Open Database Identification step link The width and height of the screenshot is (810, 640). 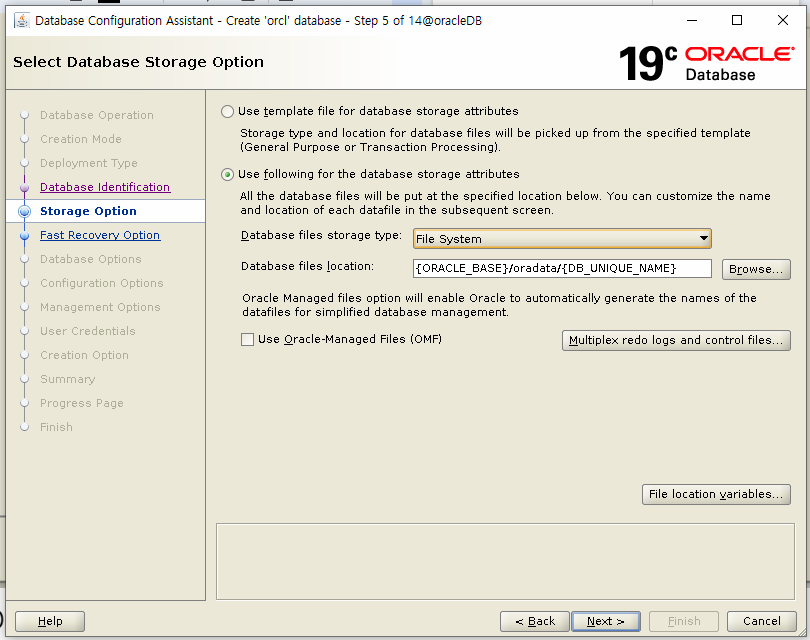[x=105, y=187]
